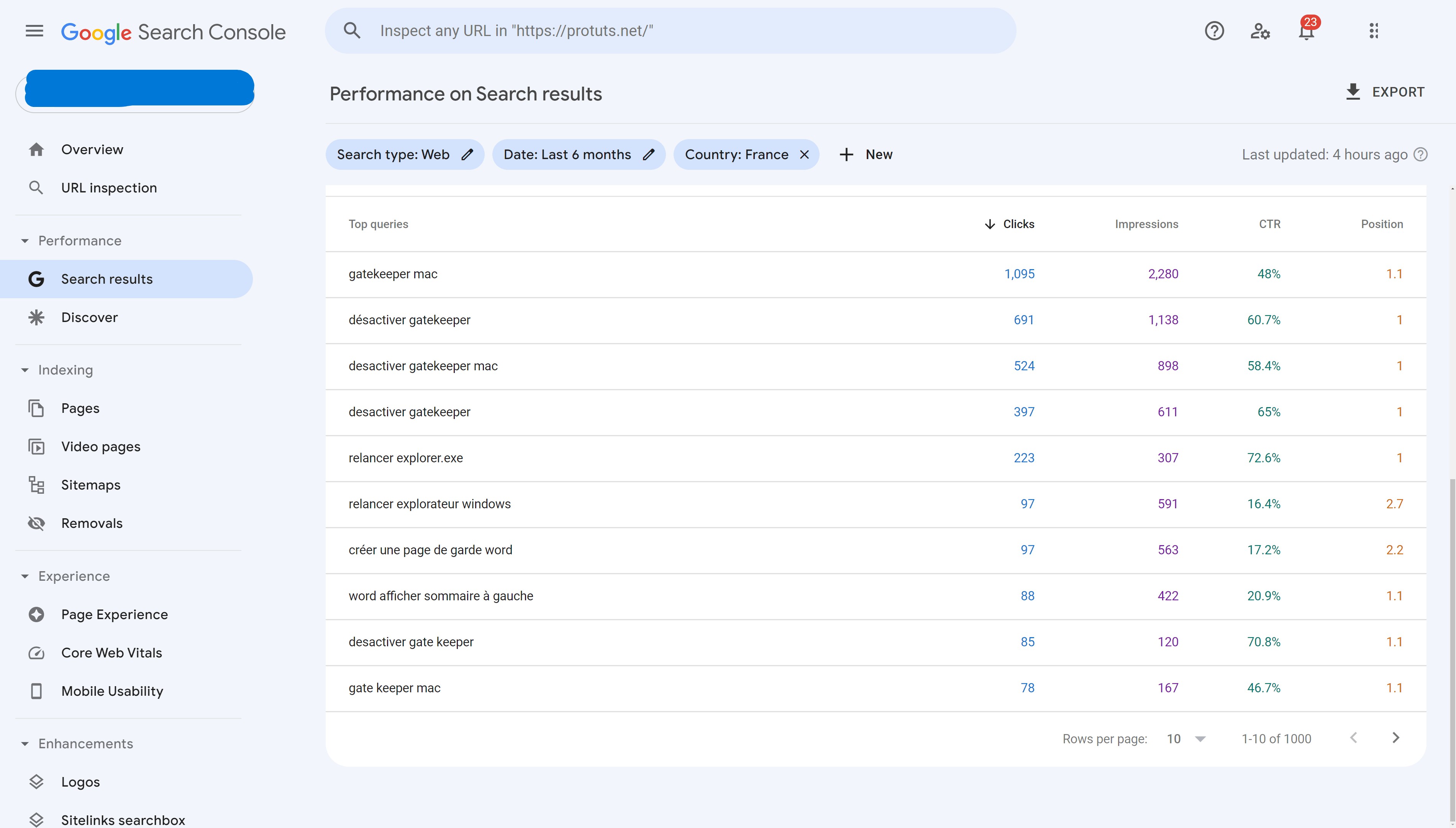Viewport: 1456px width, 828px height.
Task: Open the Discover report
Action: [x=89, y=317]
